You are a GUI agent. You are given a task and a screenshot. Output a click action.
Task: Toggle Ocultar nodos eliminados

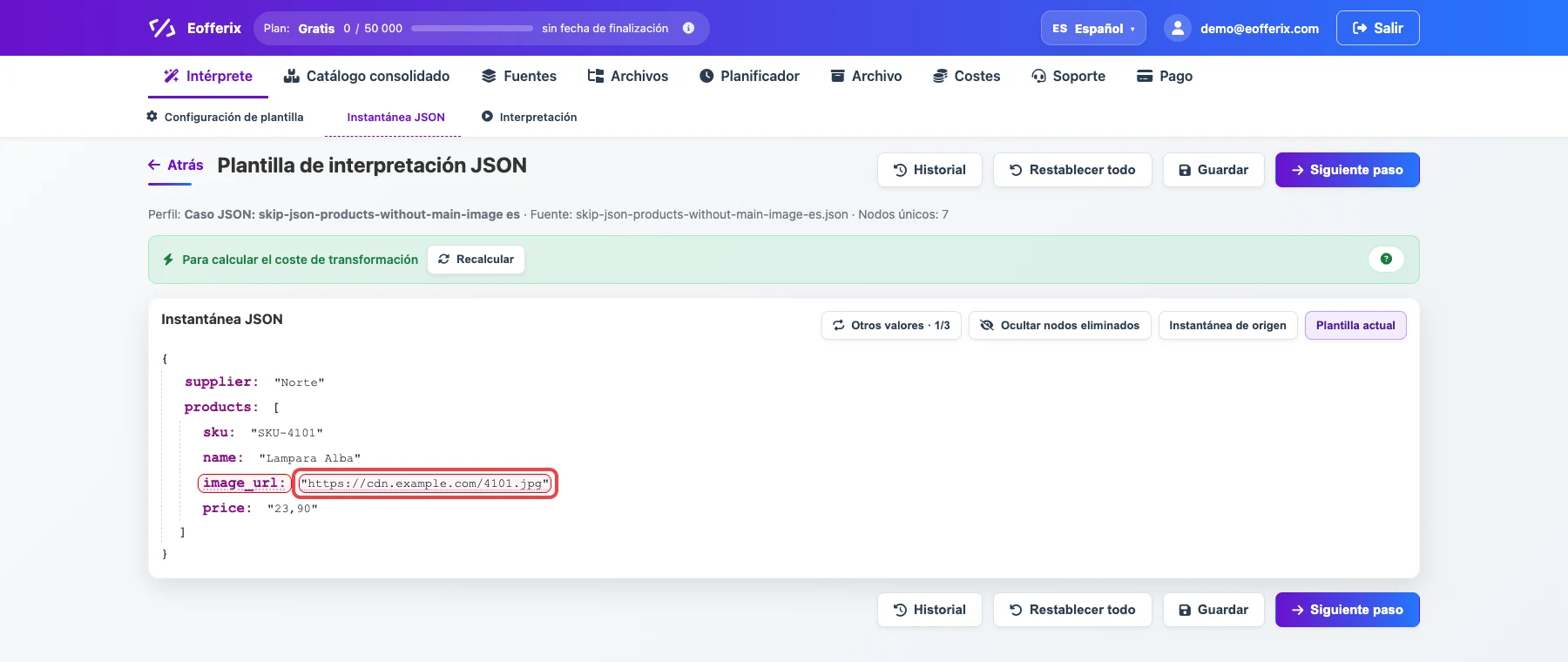pyautogui.click(x=1059, y=325)
